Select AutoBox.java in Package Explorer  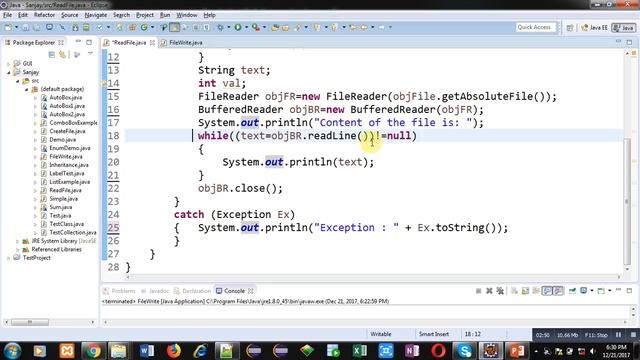(65, 98)
